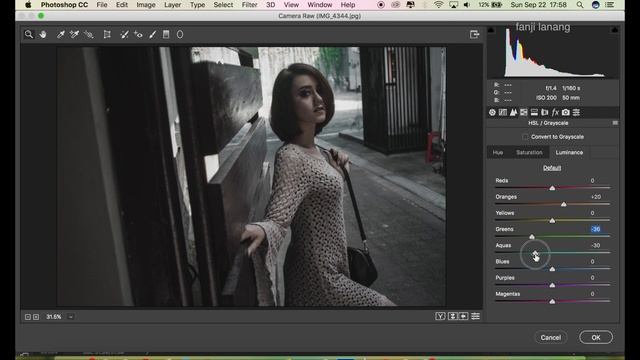640x360 pixels.
Task: Open the HSL panel flyout menu
Action: coord(615,123)
